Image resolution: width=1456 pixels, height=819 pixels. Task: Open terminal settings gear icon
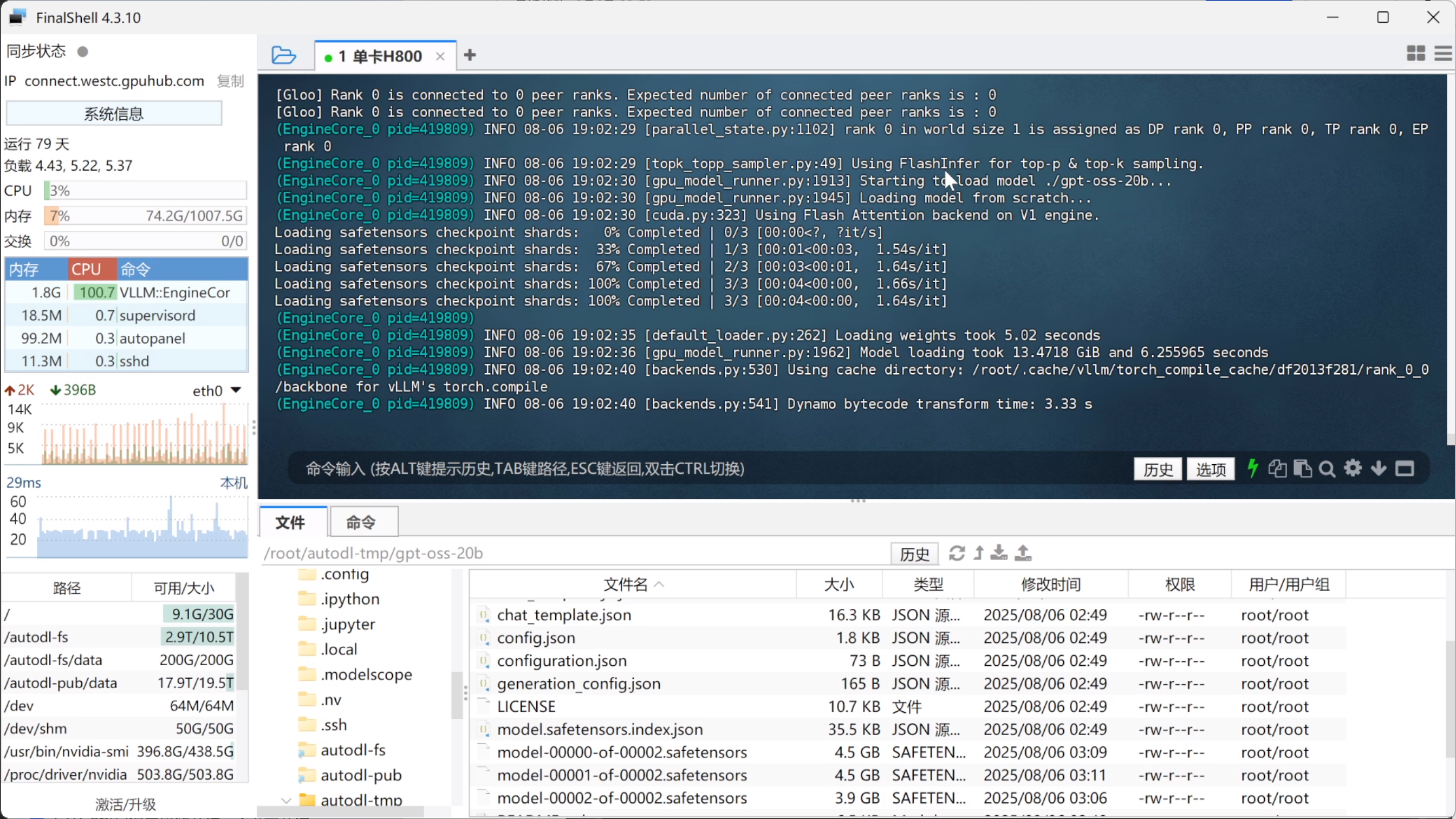1353,469
